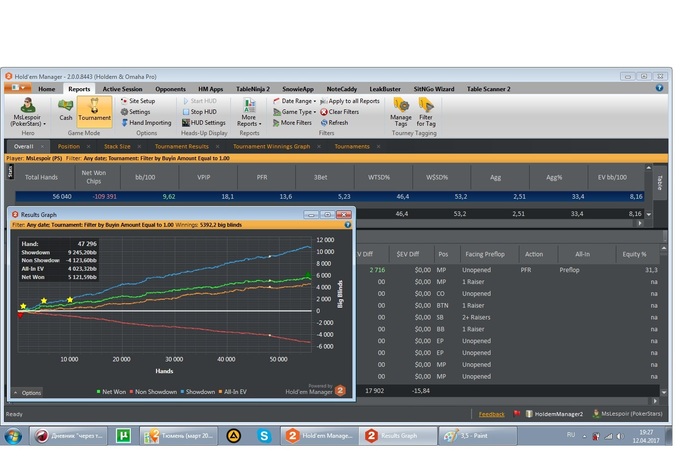Viewport: 700px width, 457px height.
Task: Click help icon in Results Graph
Action: pos(348,225)
